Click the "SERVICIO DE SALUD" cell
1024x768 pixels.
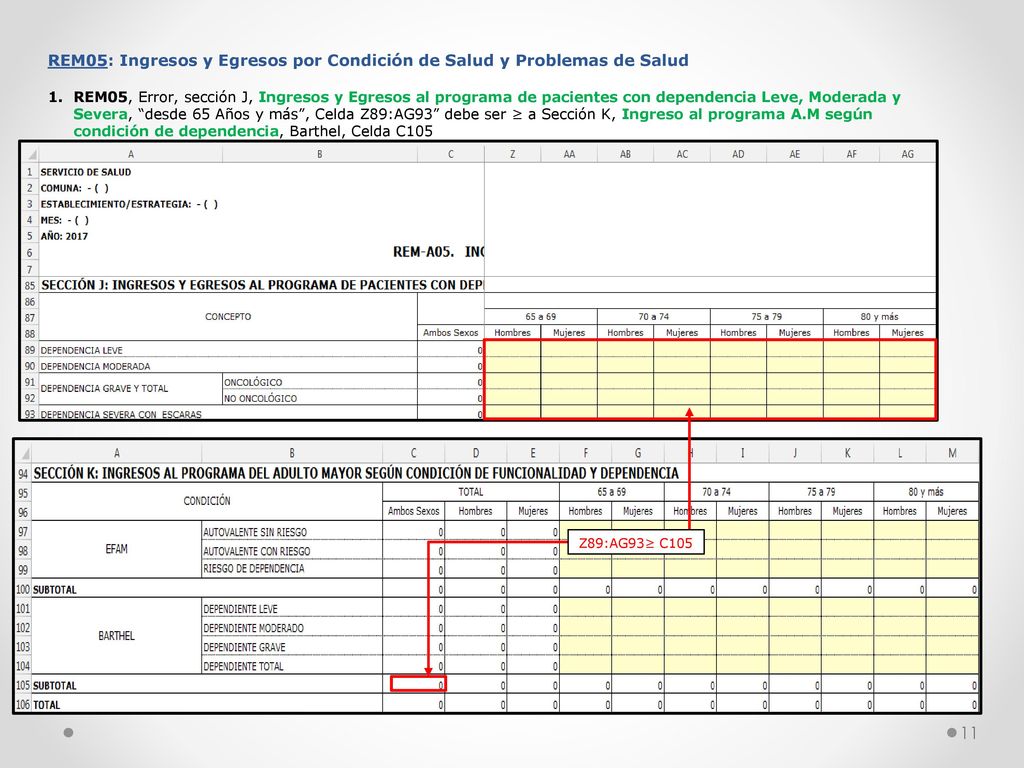coord(86,172)
